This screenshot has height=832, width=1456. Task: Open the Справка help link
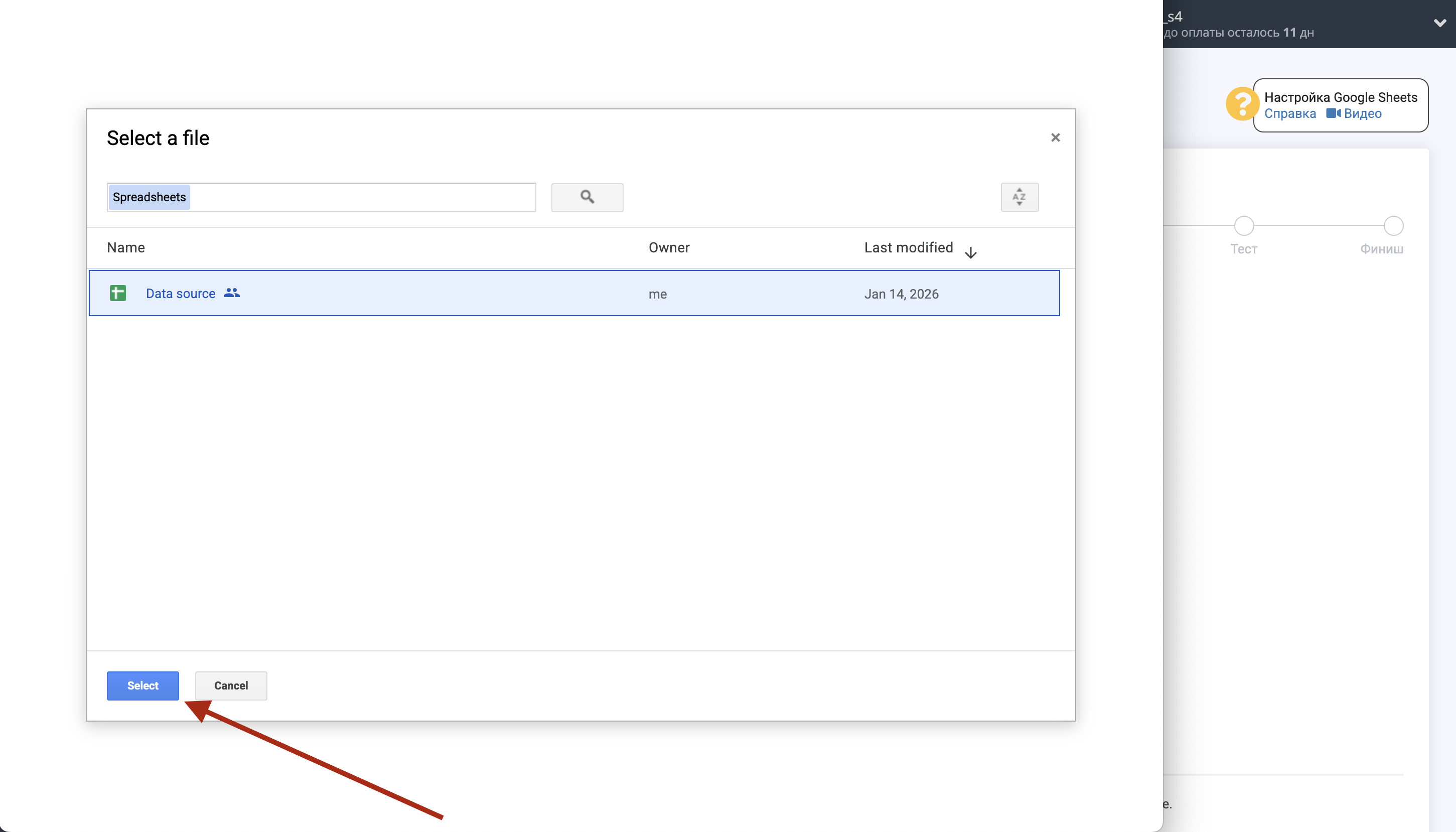(x=1290, y=114)
